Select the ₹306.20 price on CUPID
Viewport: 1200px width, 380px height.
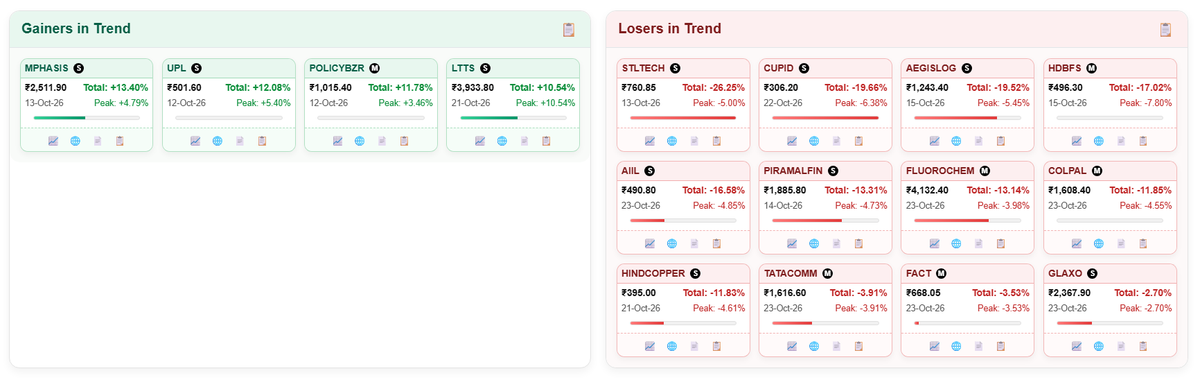point(781,88)
